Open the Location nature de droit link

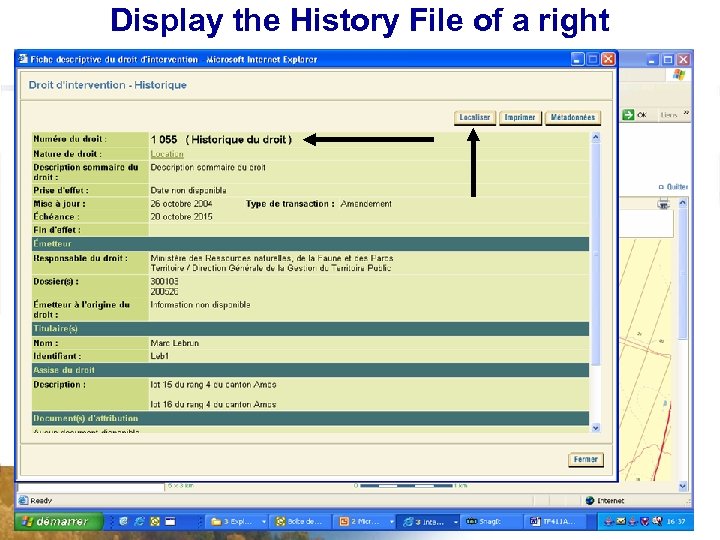click(167, 154)
